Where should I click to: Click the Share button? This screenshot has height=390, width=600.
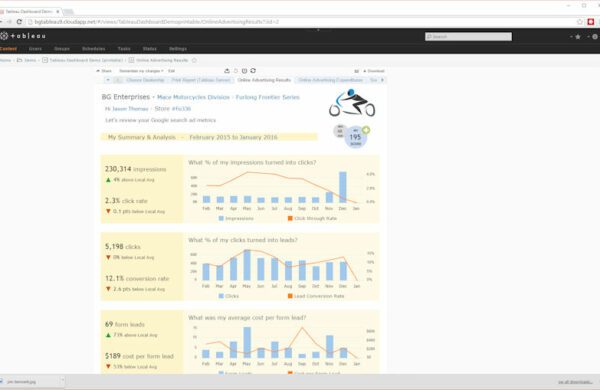pyautogui.click(x=104, y=71)
